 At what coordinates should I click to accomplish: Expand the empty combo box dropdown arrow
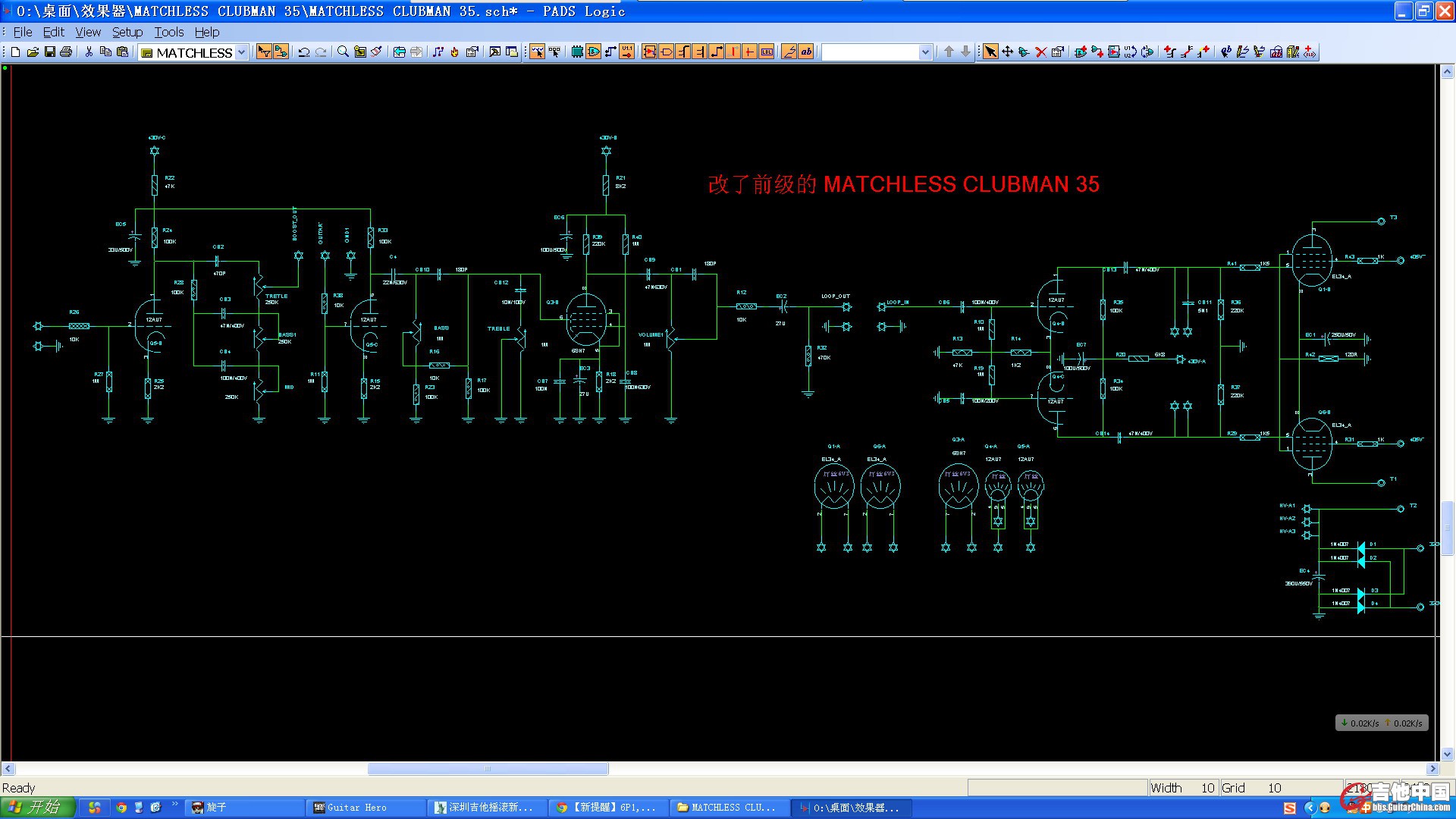pos(925,52)
